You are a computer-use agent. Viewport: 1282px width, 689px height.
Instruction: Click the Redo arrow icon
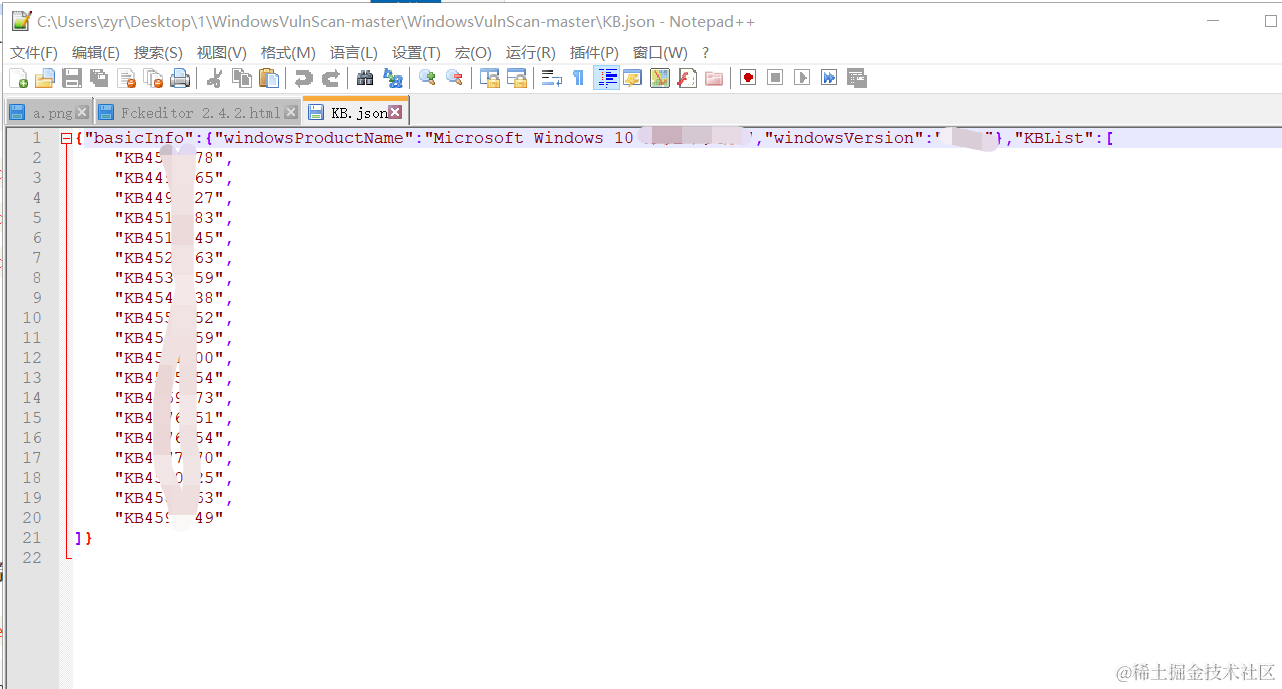pos(330,78)
